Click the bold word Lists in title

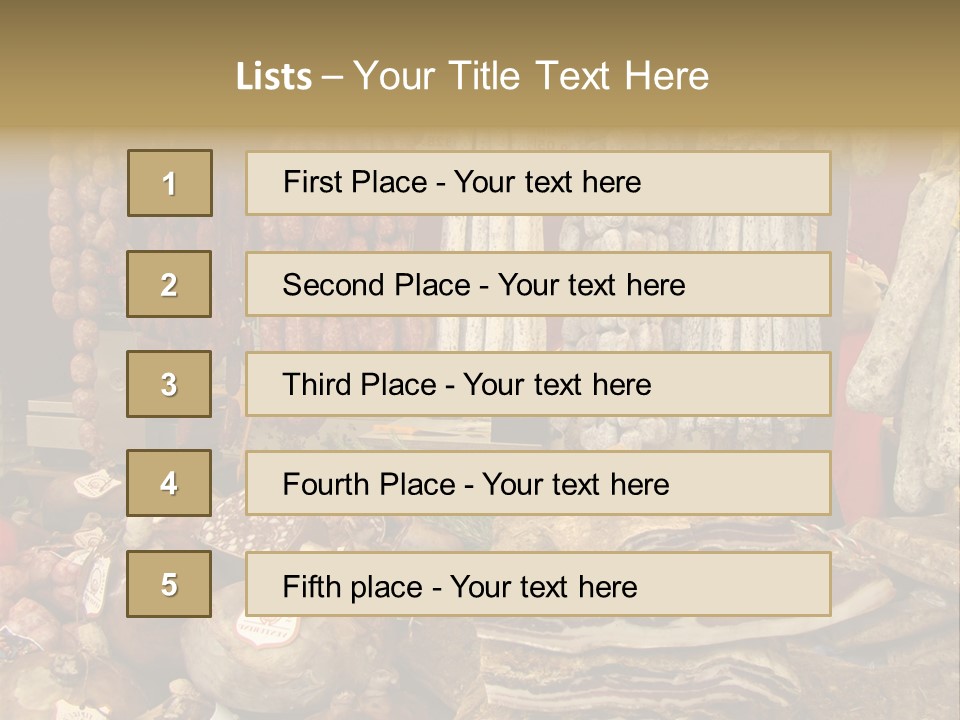point(273,77)
